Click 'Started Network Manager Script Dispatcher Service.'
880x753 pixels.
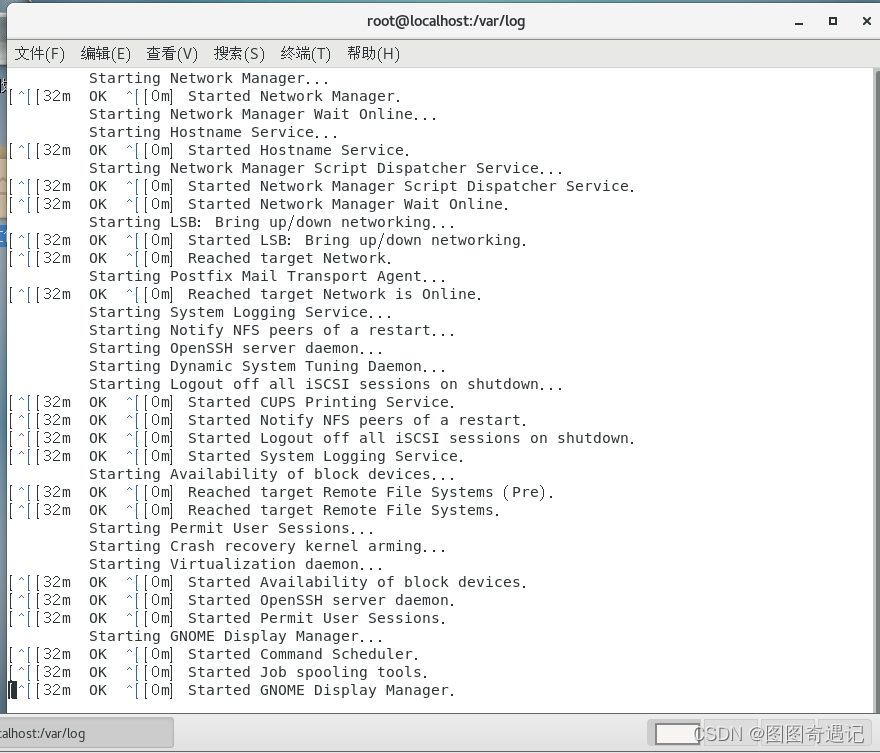(x=411, y=186)
